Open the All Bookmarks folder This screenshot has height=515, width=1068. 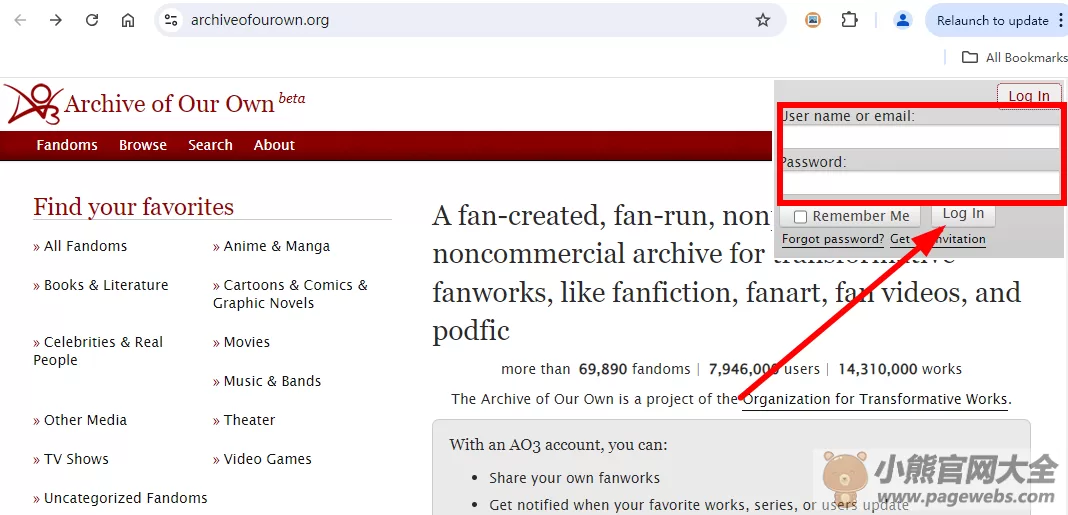point(1014,57)
